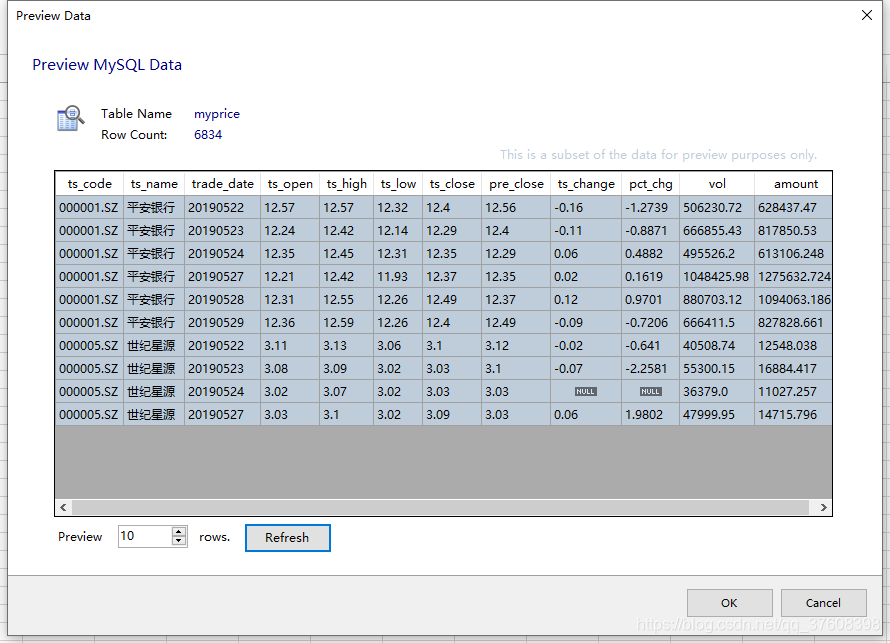Click right arrow of horizontal scrollbar
The width and height of the screenshot is (890, 643).
(x=824, y=507)
